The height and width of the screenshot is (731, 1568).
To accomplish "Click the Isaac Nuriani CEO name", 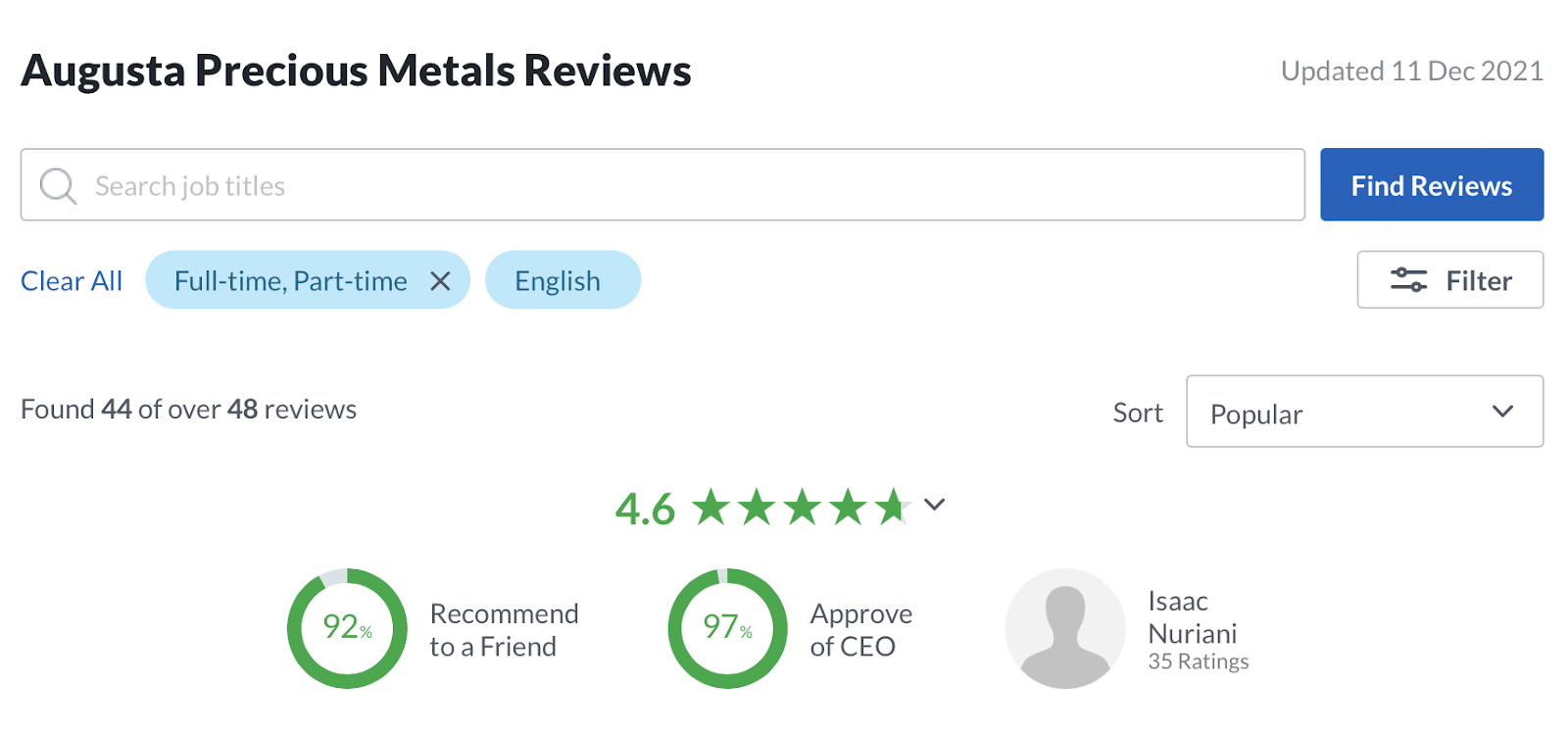I will coord(1192,617).
